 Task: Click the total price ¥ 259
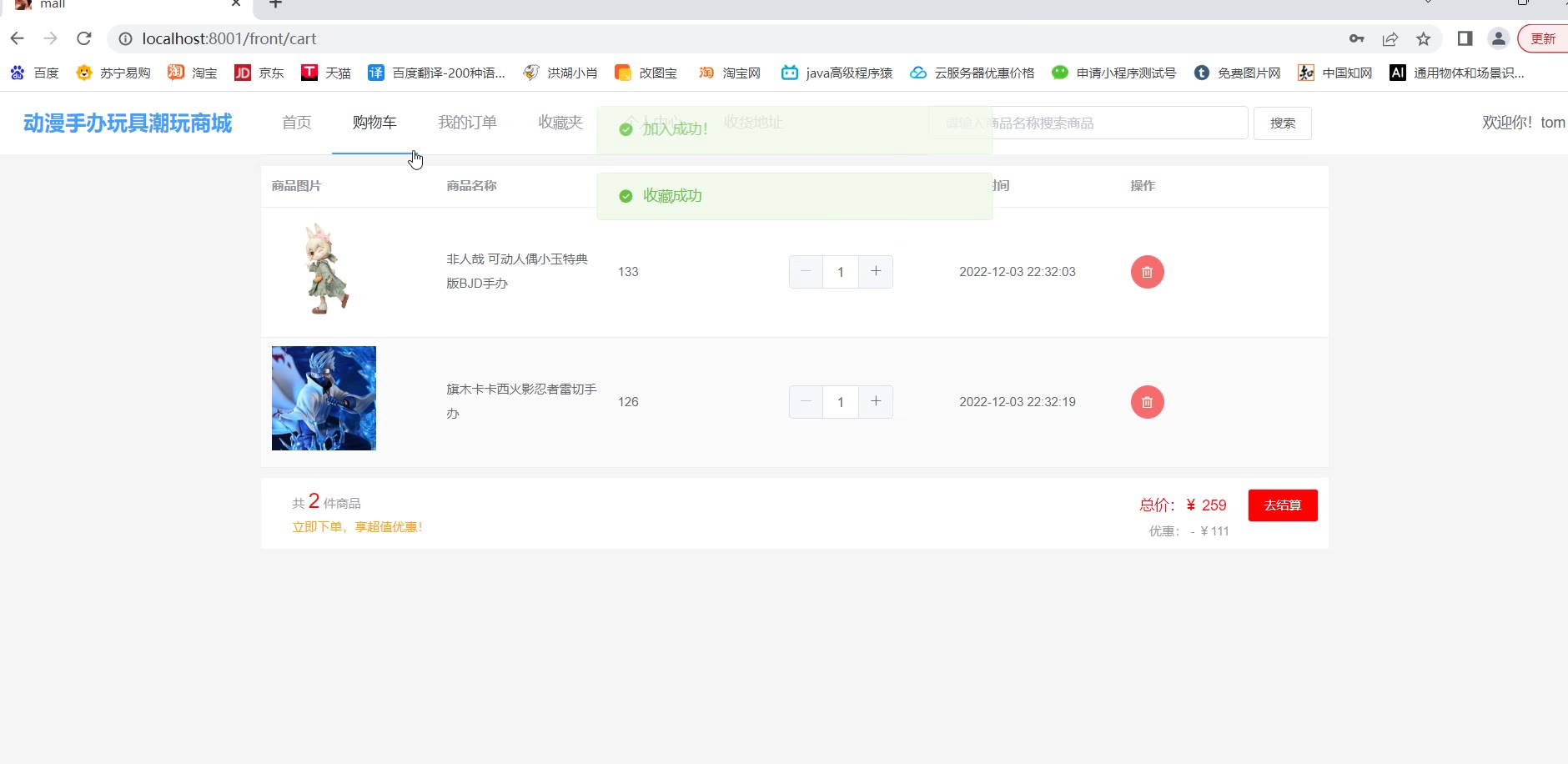1206,505
